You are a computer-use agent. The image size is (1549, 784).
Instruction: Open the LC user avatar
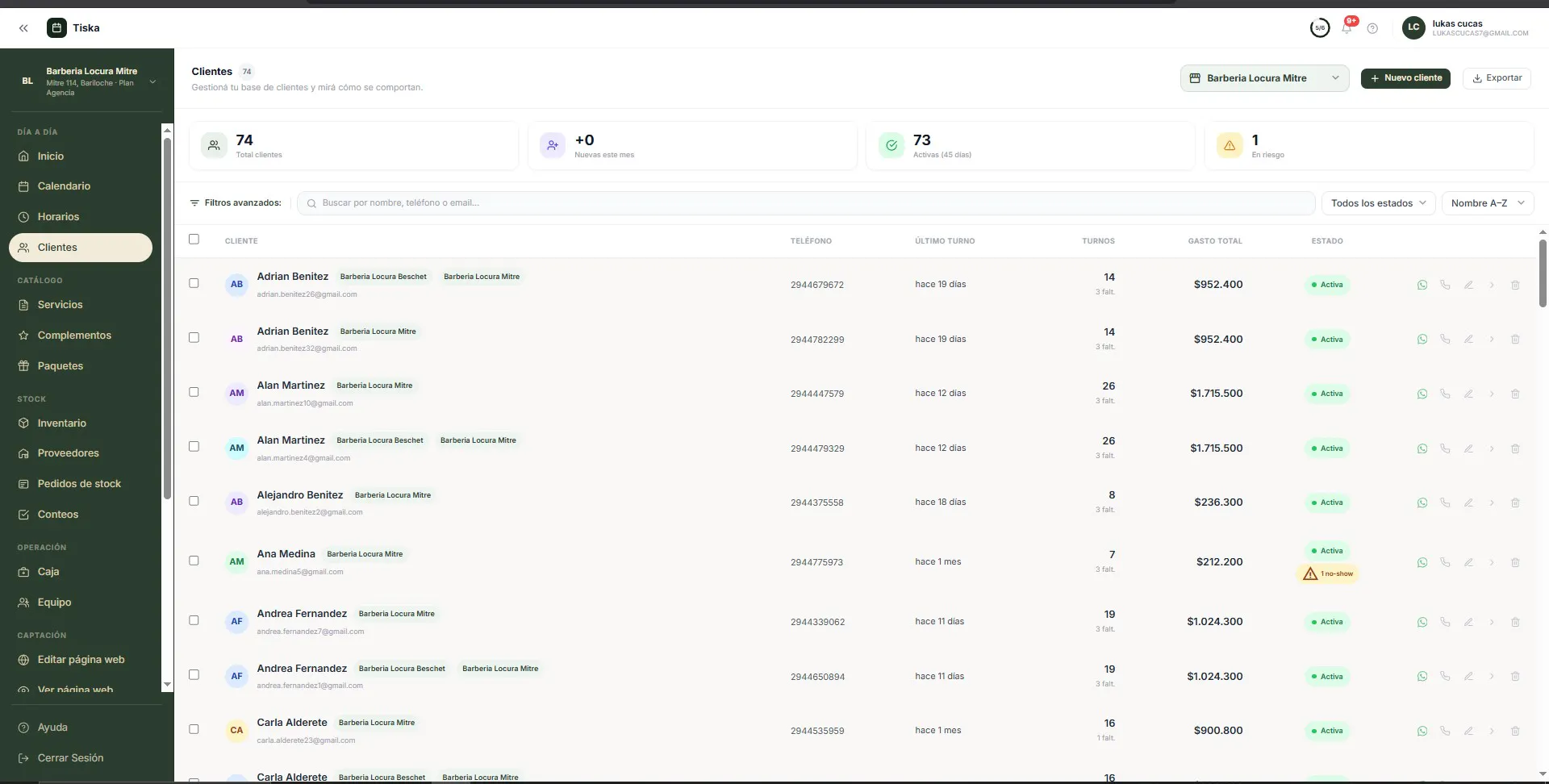coord(1413,27)
